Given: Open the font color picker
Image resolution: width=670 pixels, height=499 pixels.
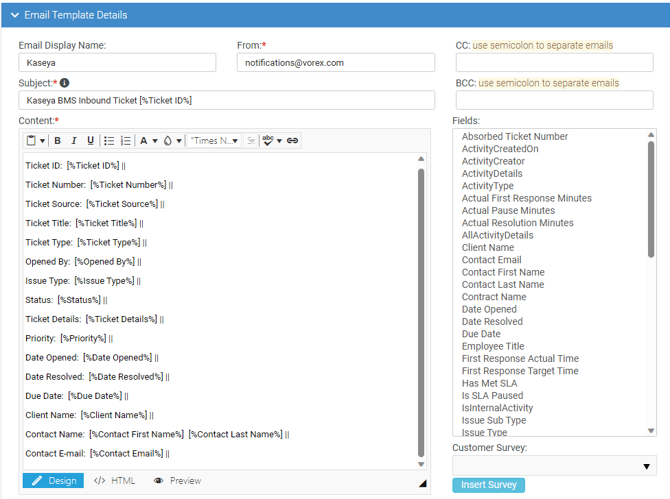Looking at the screenshot, I should click(148, 141).
